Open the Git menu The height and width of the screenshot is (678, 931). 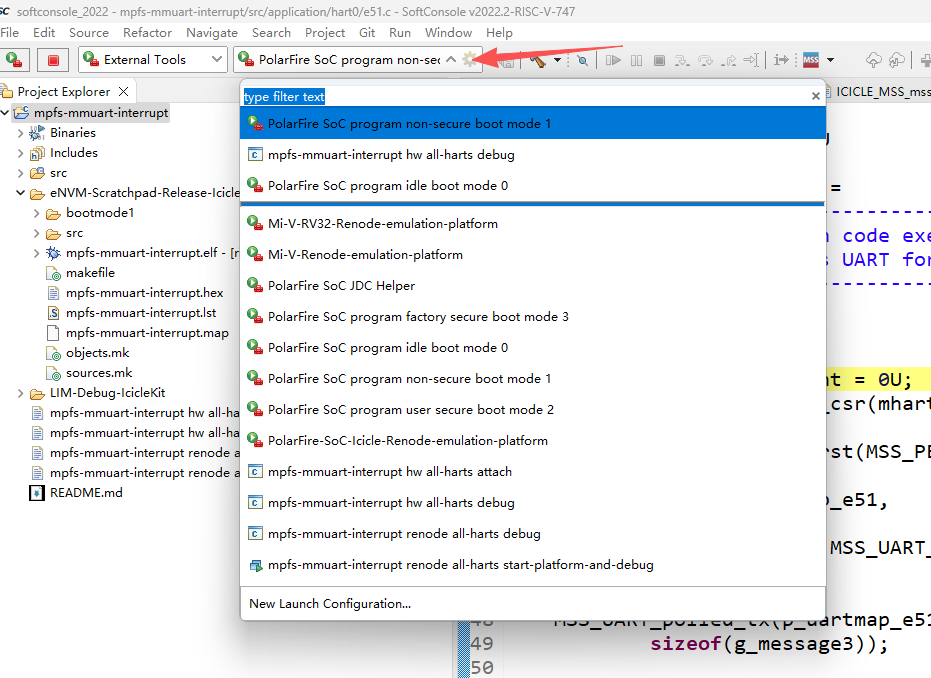tap(367, 33)
